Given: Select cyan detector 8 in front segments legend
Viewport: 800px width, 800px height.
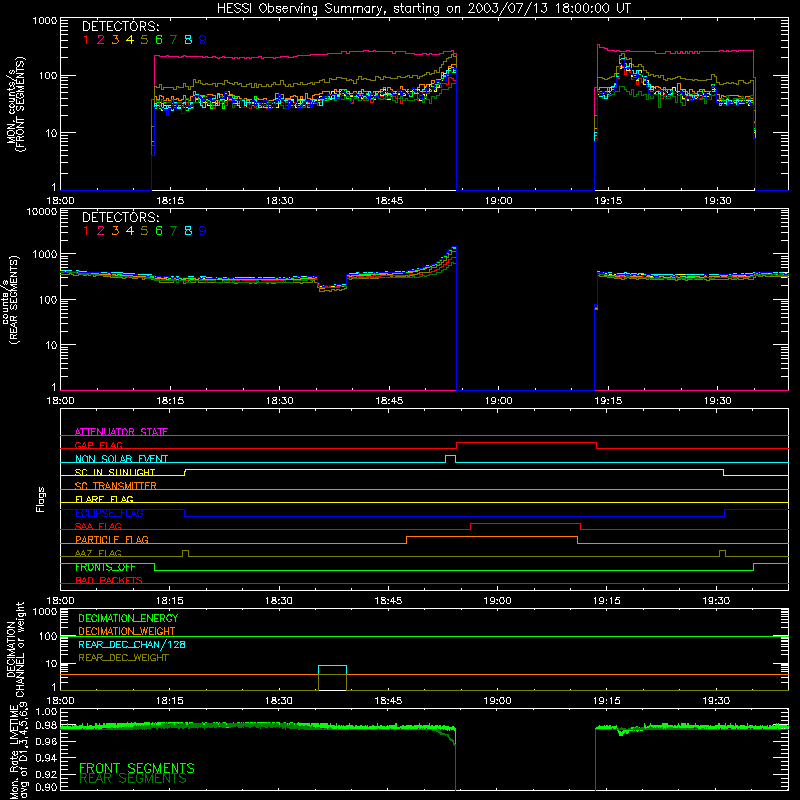Looking at the screenshot, I should click(x=188, y=39).
